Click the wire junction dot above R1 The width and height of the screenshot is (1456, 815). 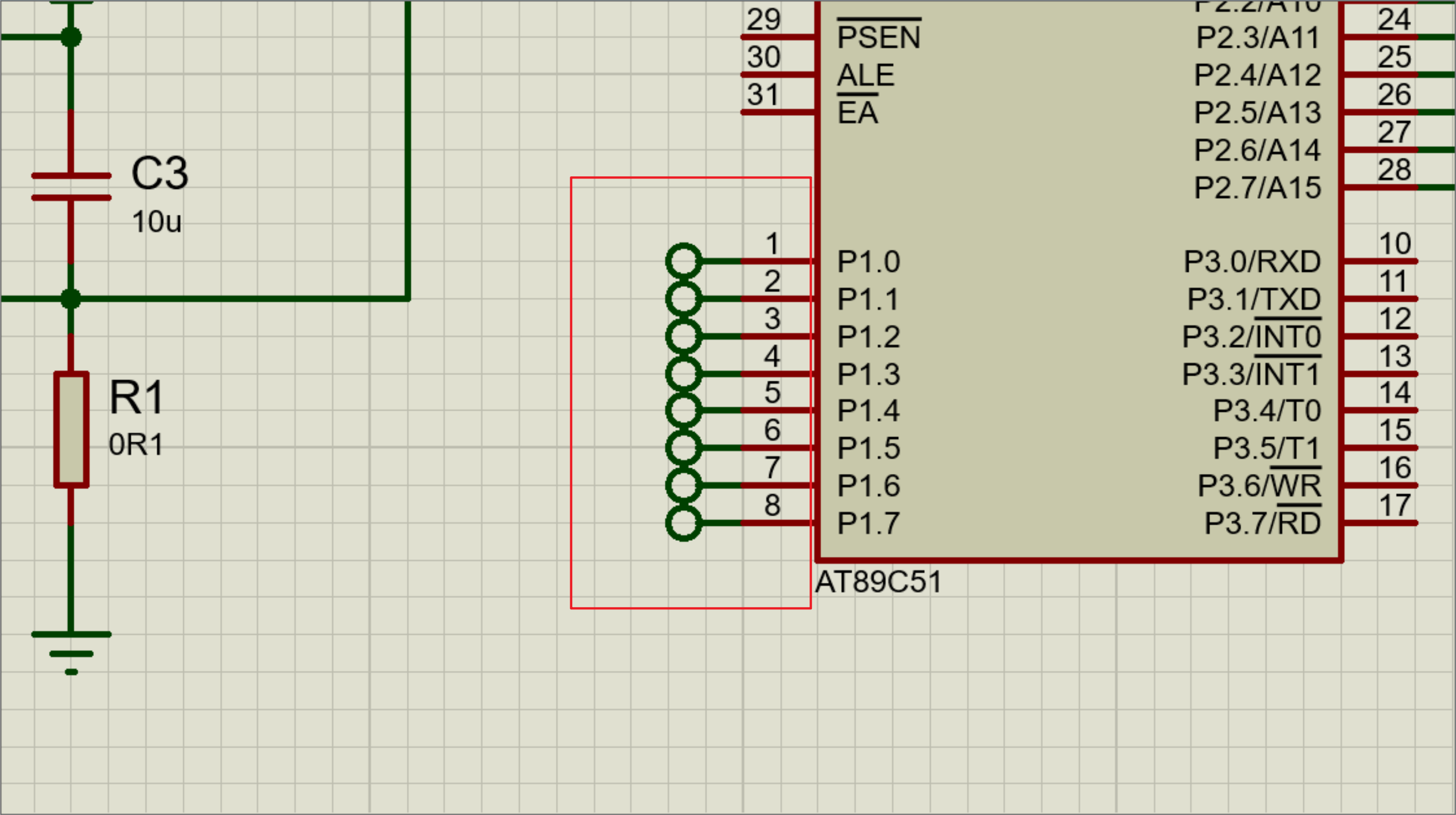71,298
